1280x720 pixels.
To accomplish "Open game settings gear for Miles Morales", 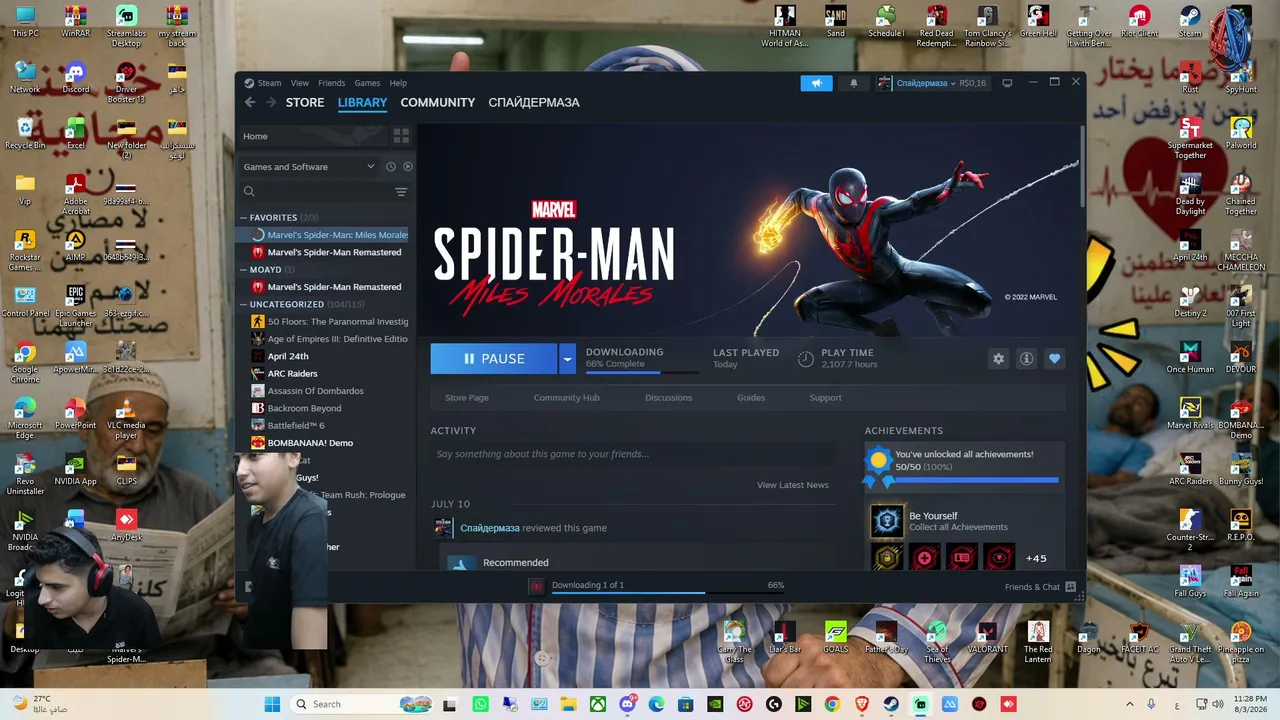I will pyautogui.click(x=998, y=358).
